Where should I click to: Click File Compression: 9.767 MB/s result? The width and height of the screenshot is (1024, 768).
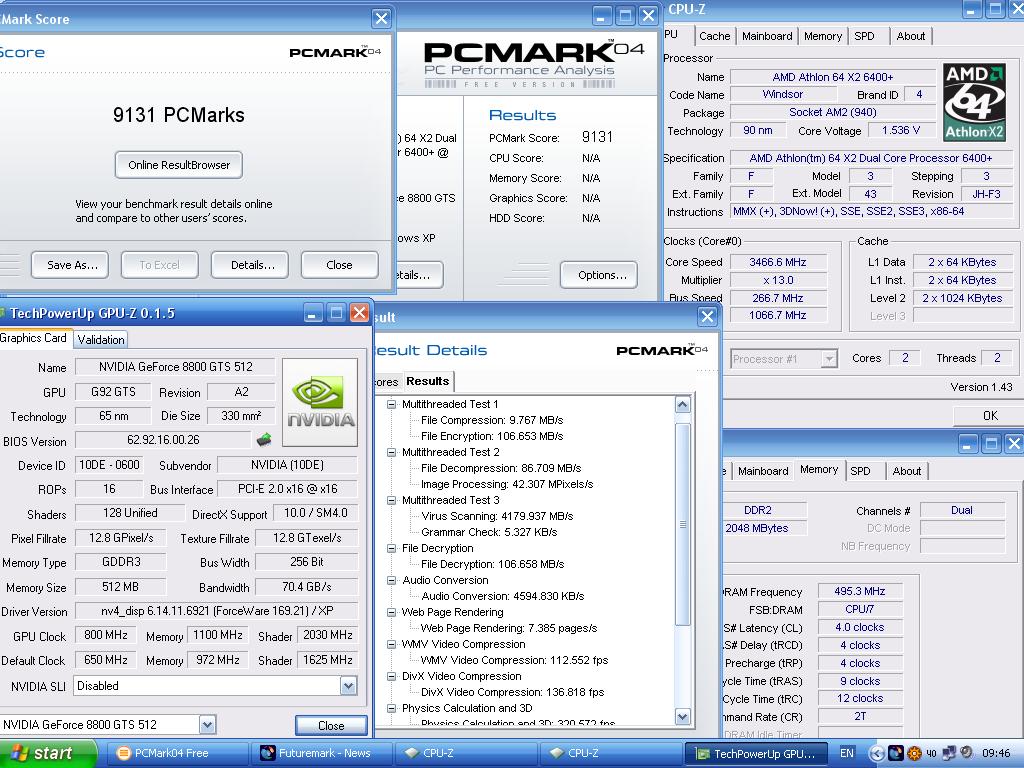(x=492, y=420)
